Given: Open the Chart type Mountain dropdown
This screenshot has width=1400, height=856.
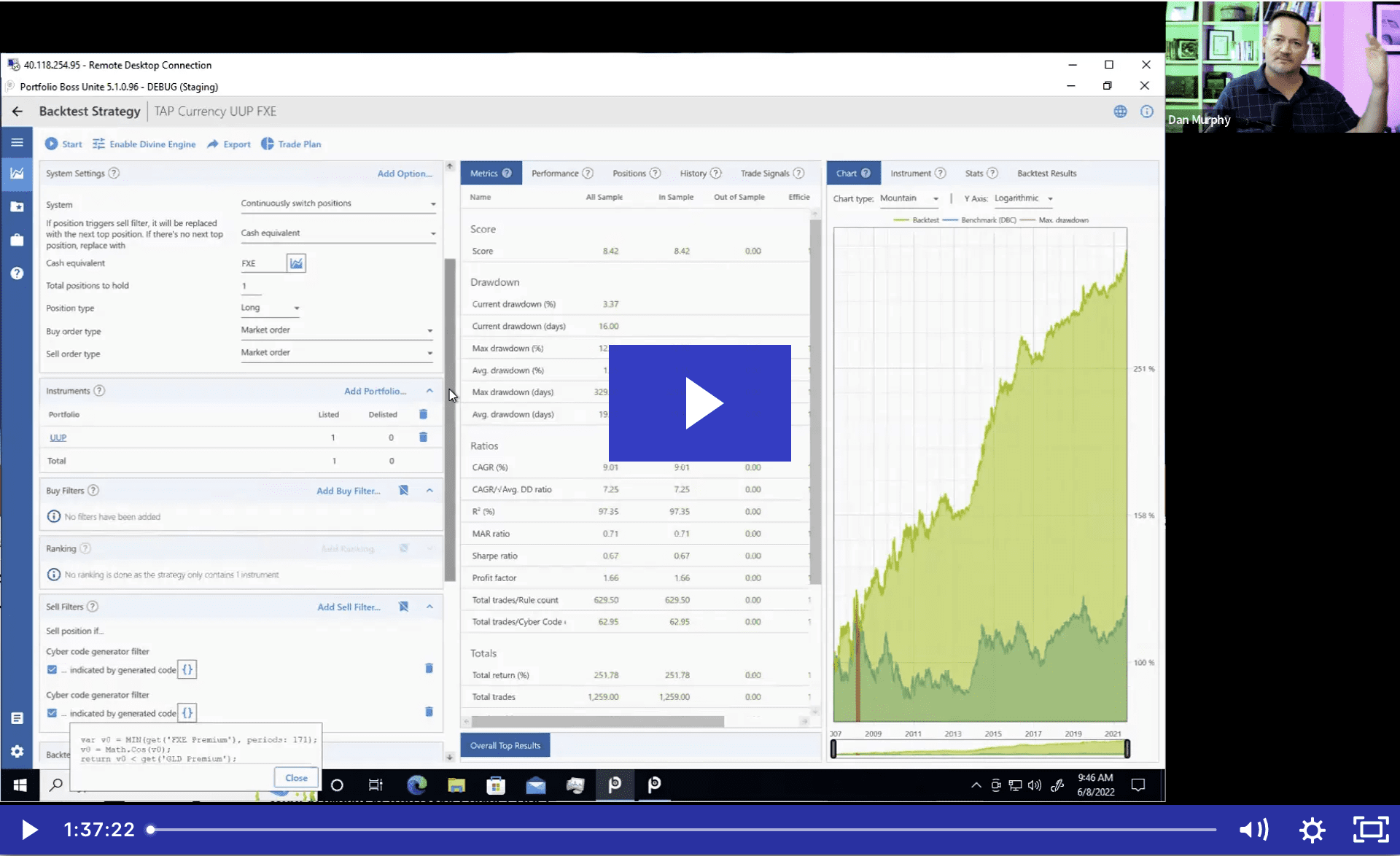Looking at the screenshot, I should 909,198.
